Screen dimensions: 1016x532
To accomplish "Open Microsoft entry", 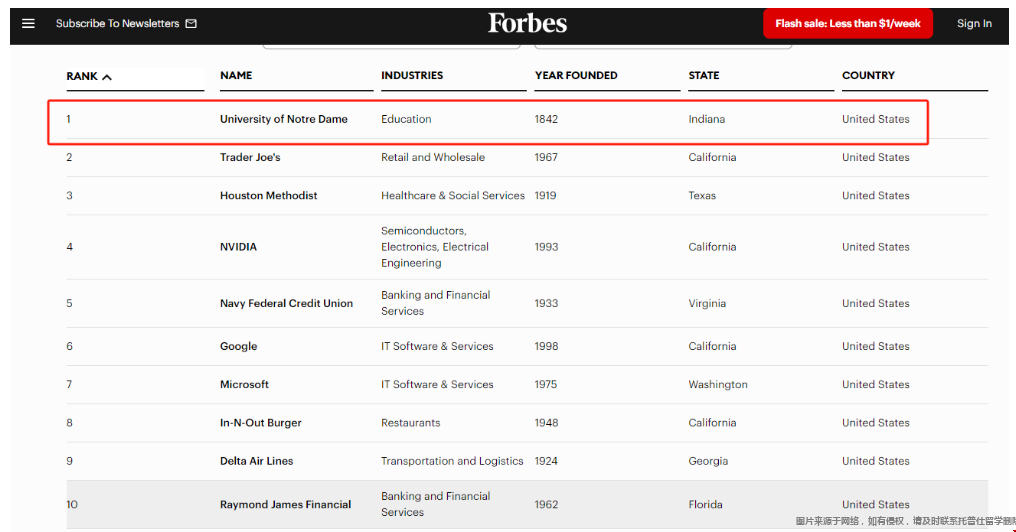I will tap(244, 384).
